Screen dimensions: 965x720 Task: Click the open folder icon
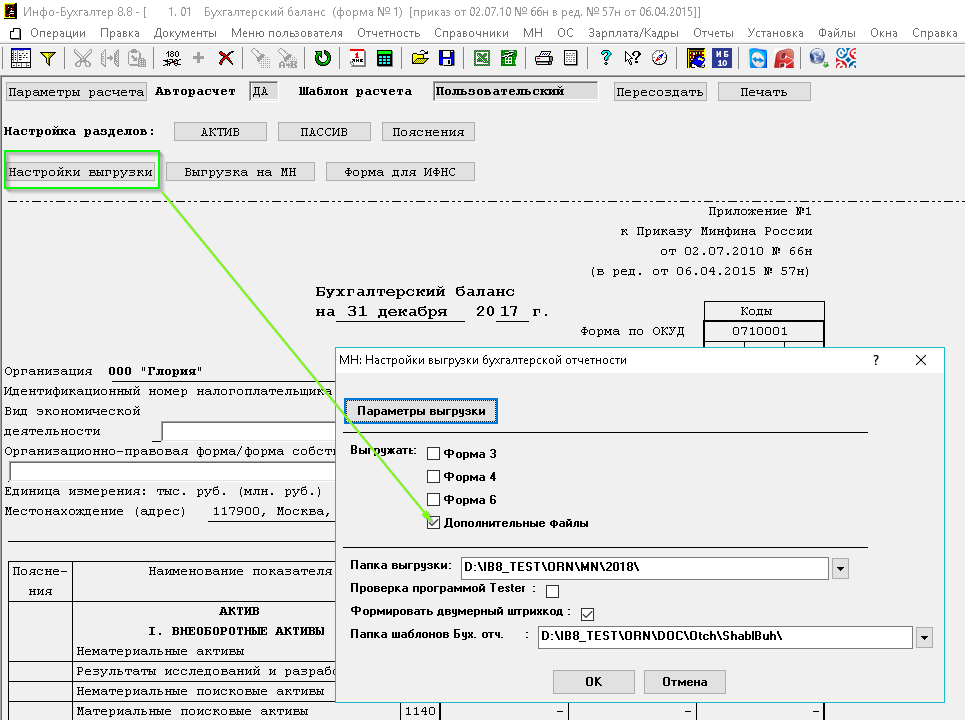[420, 58]
